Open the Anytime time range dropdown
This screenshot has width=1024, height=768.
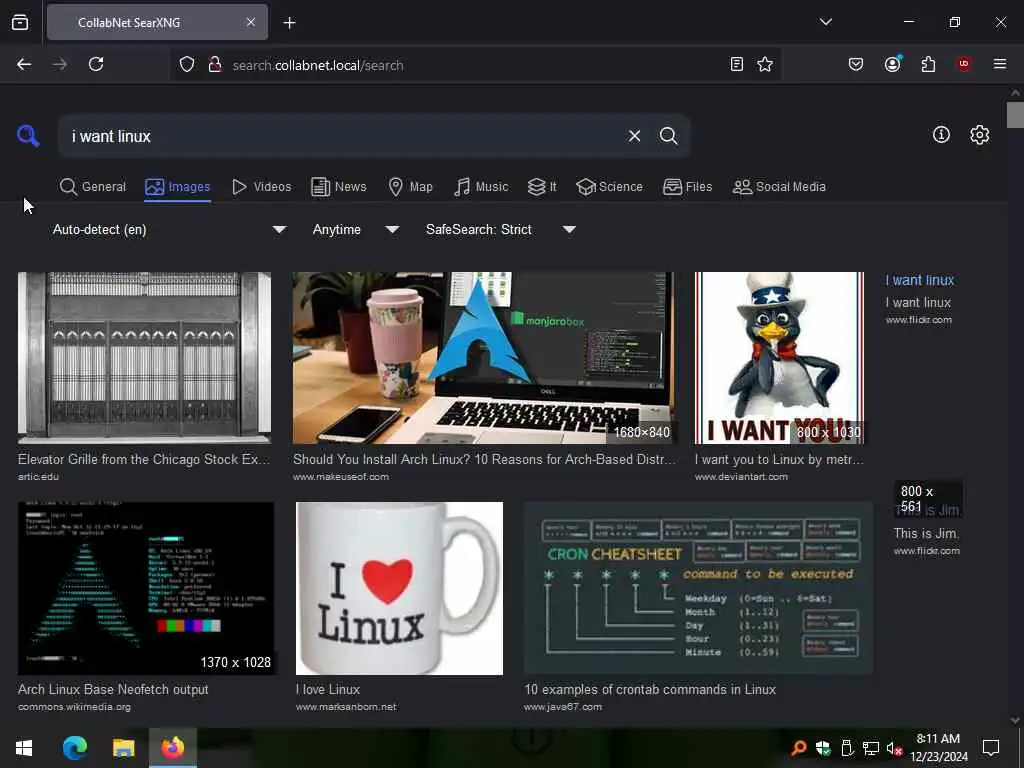[x=355, y=229]
